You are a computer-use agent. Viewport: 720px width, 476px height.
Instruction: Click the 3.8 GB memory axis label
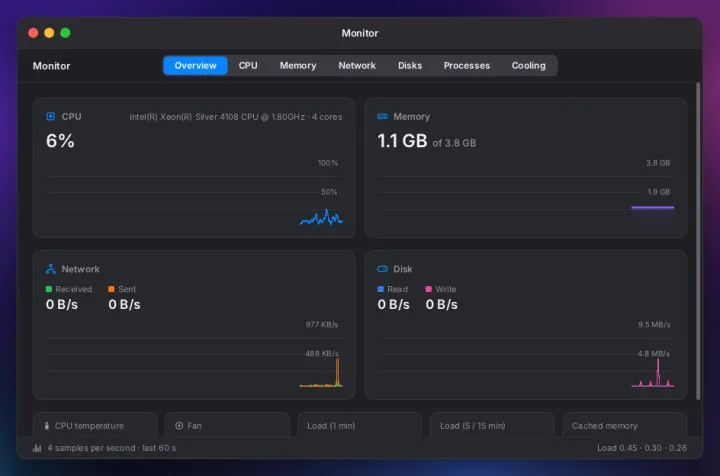click(x=658, y=163)
